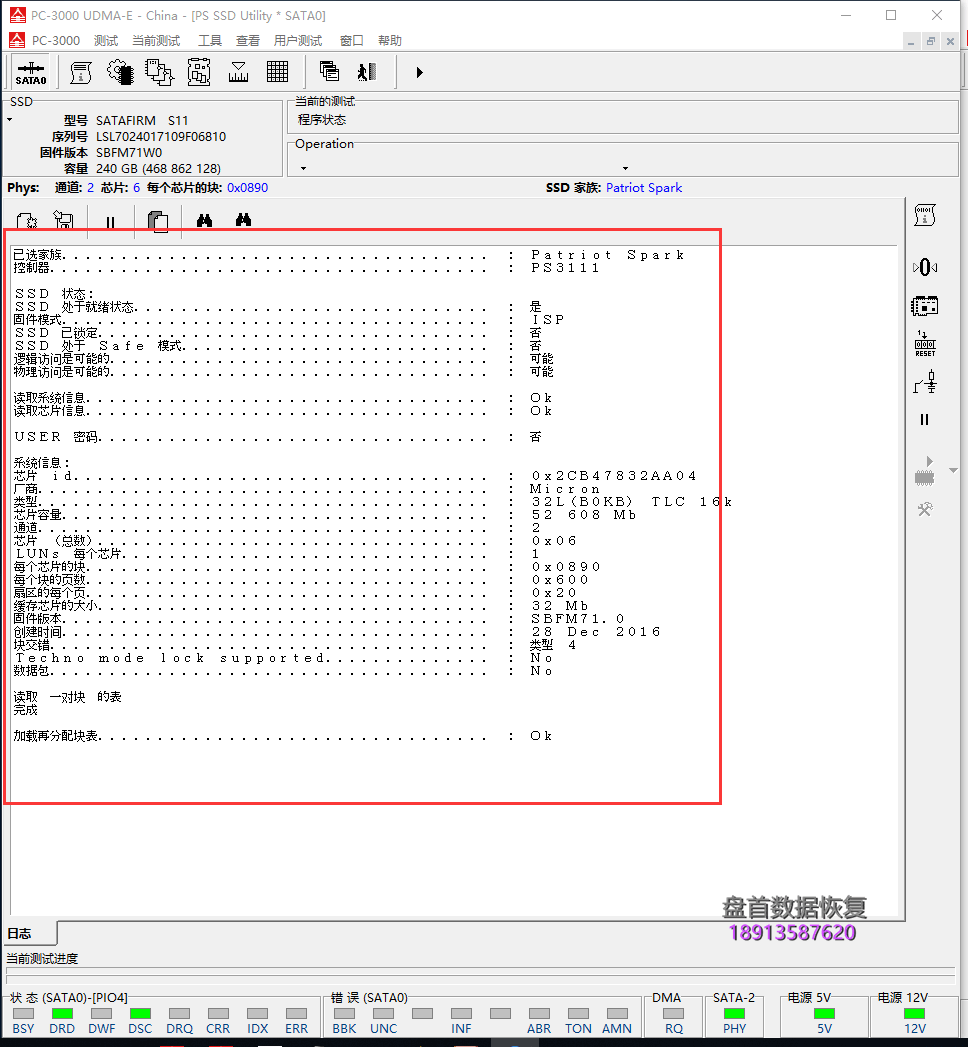Click the hammer and wrench tools icon

925,510
